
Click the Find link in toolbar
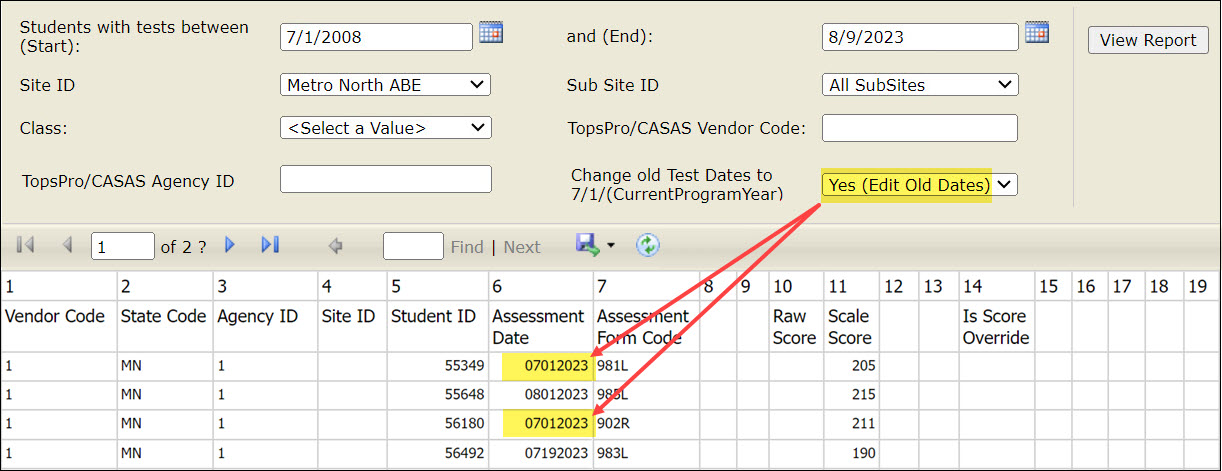click(467, 247)
